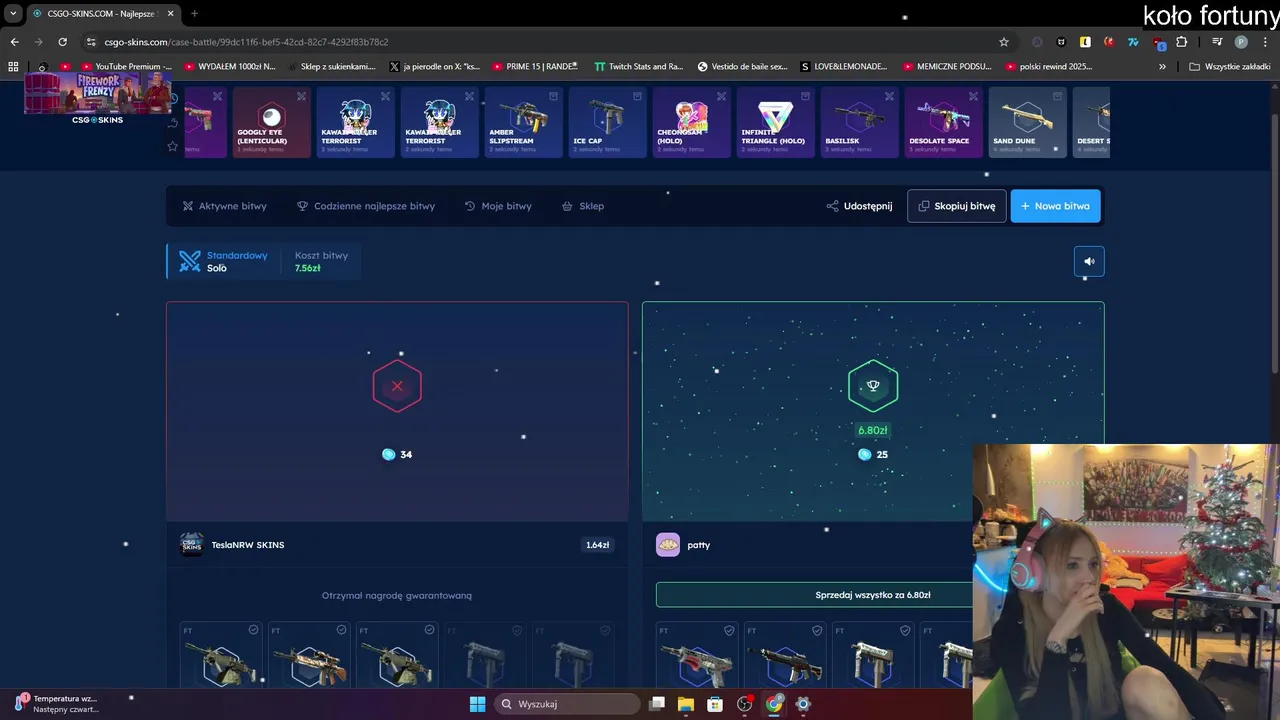Screen dimensions: 1280x720
Task: Open the Chrome three-dot menu
Action: [x=1266, y=42]
